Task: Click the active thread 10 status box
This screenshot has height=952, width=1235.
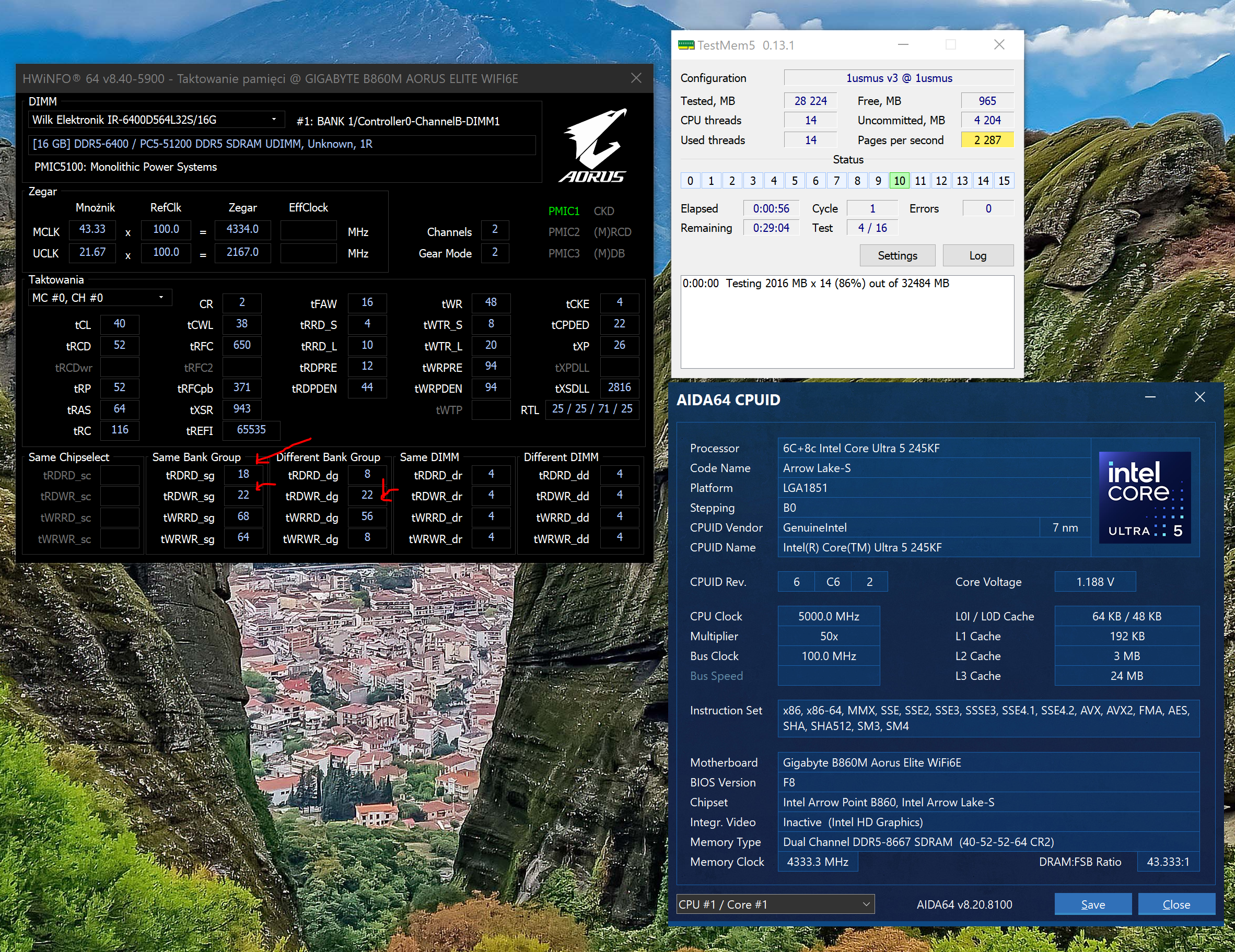Action: tap(899, 181)
